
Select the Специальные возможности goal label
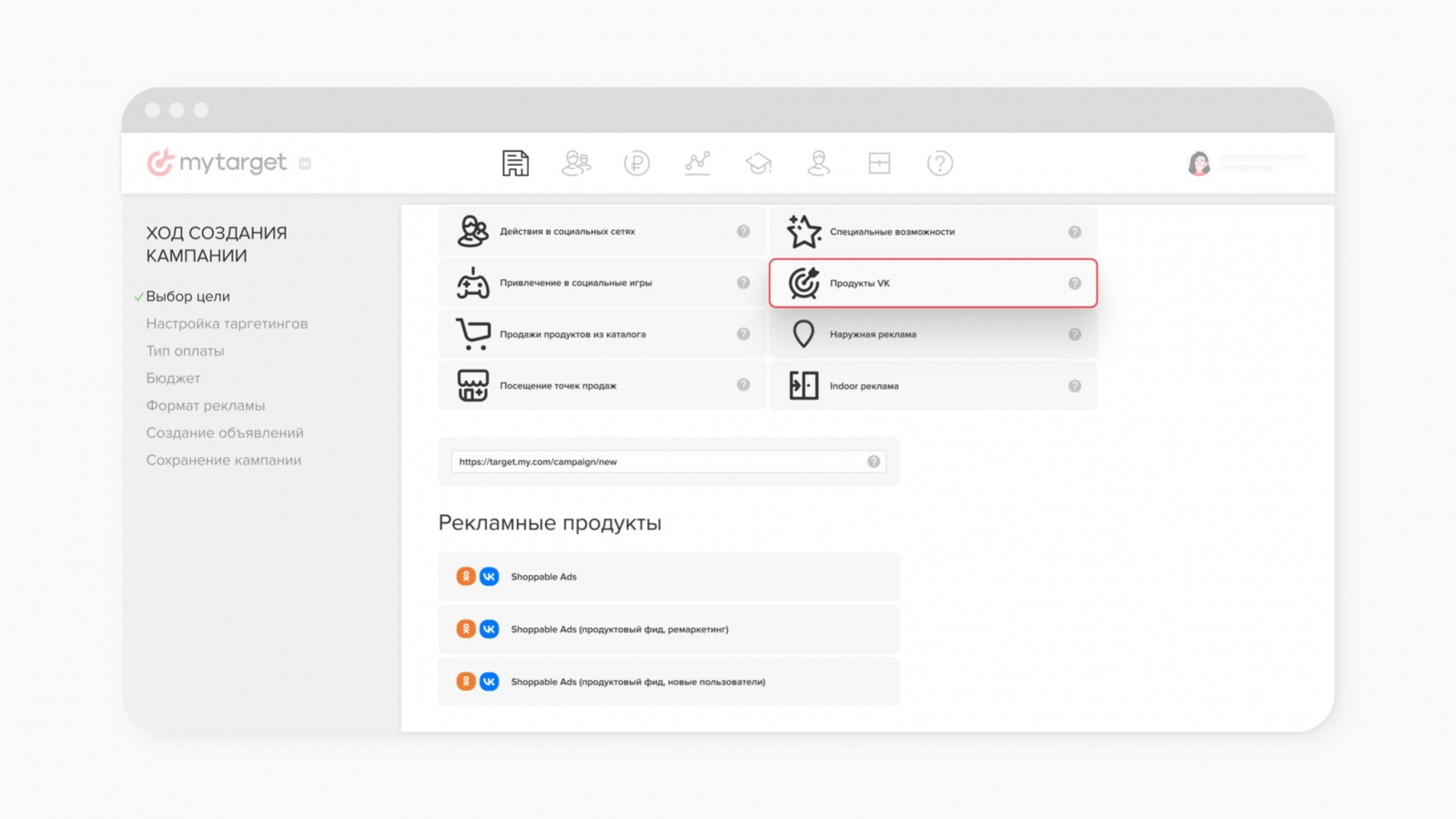coord(892,232)
